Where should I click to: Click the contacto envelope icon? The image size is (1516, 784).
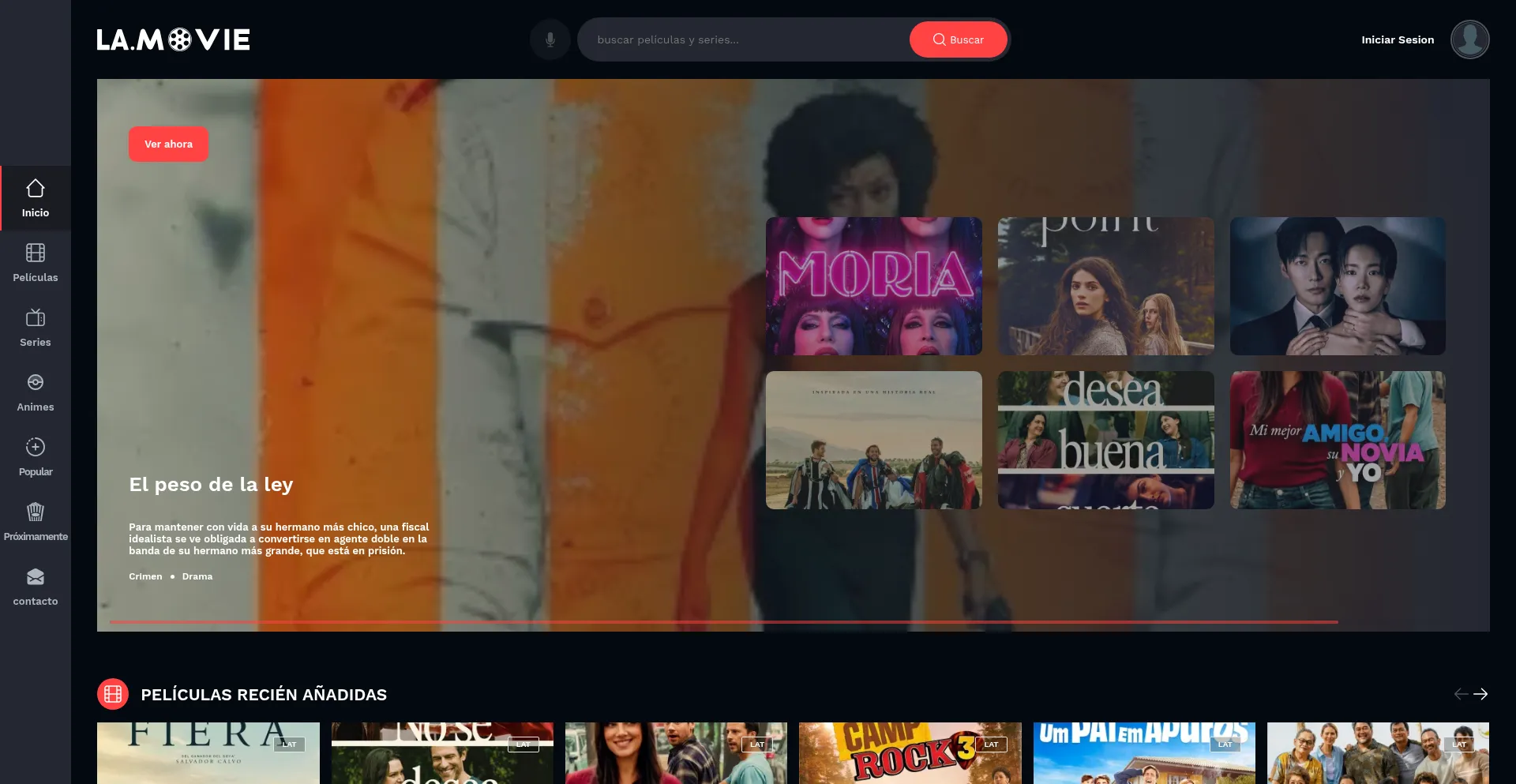[36, 576]
